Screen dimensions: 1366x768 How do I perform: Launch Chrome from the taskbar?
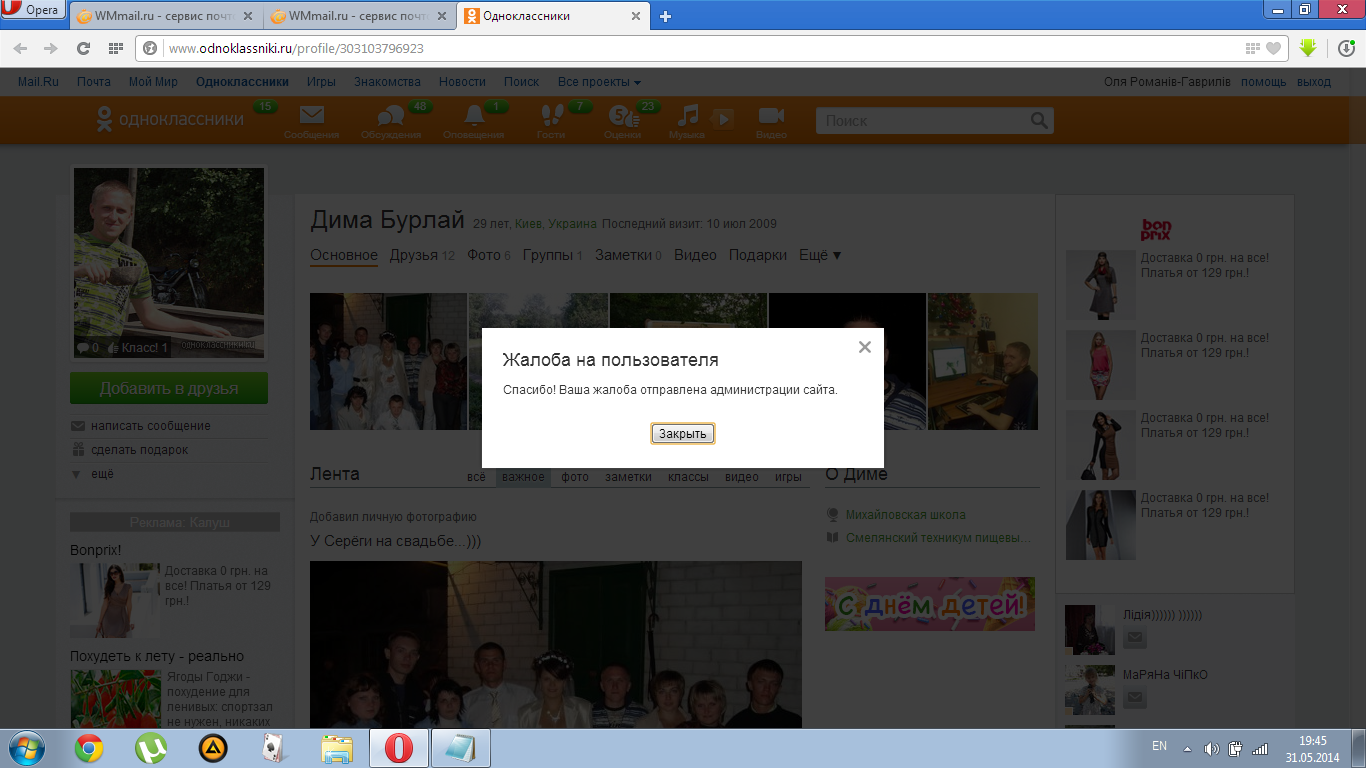[89, 748]
